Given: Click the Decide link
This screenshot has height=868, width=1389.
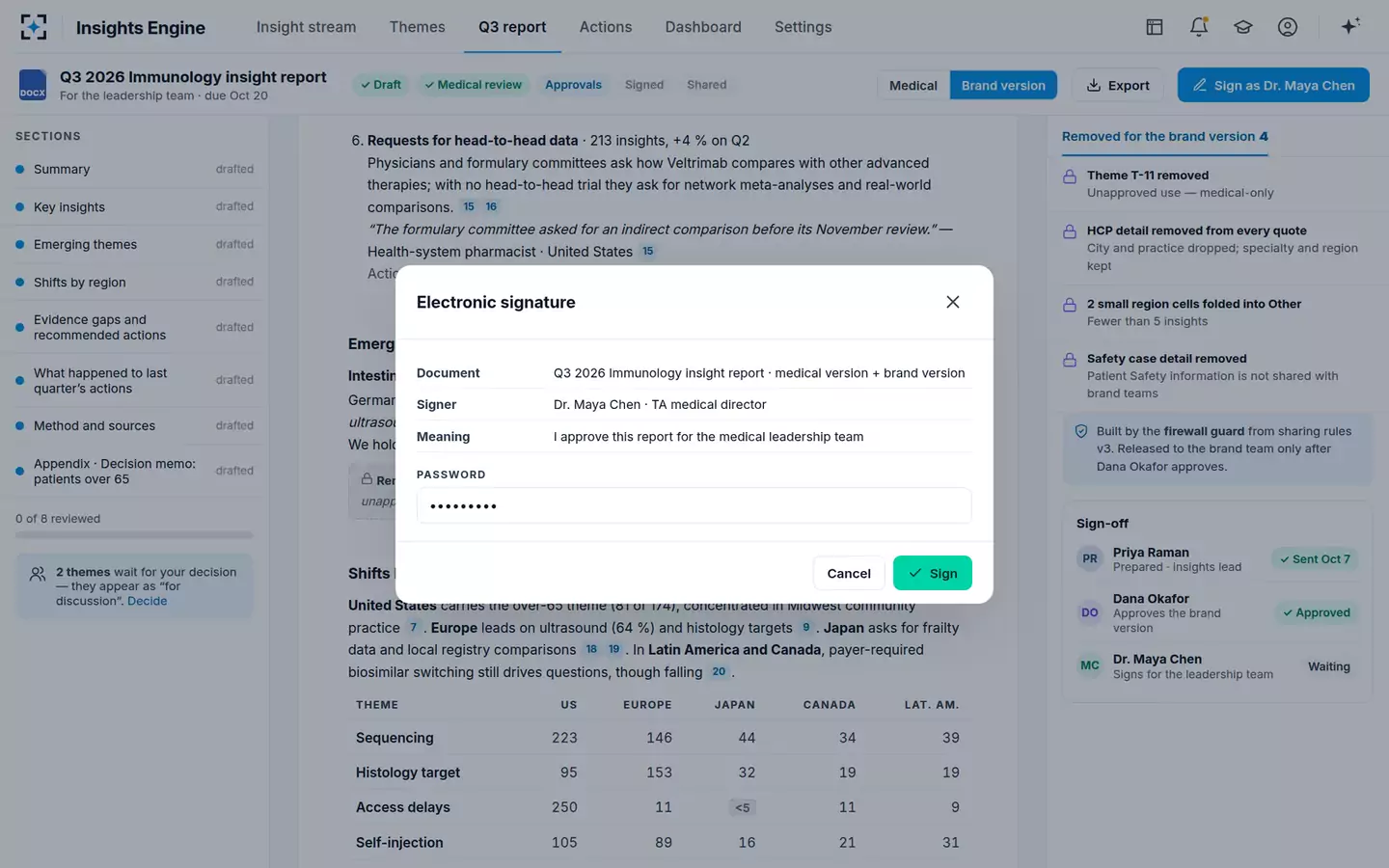Looking at the screenshot, I should [147, 601].
